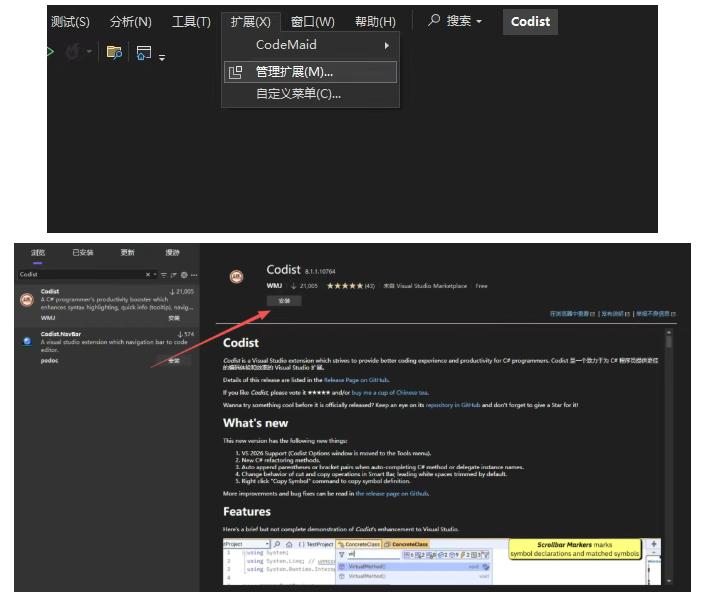
Task: Open the search box history dropdown
Action: (155, 275)
